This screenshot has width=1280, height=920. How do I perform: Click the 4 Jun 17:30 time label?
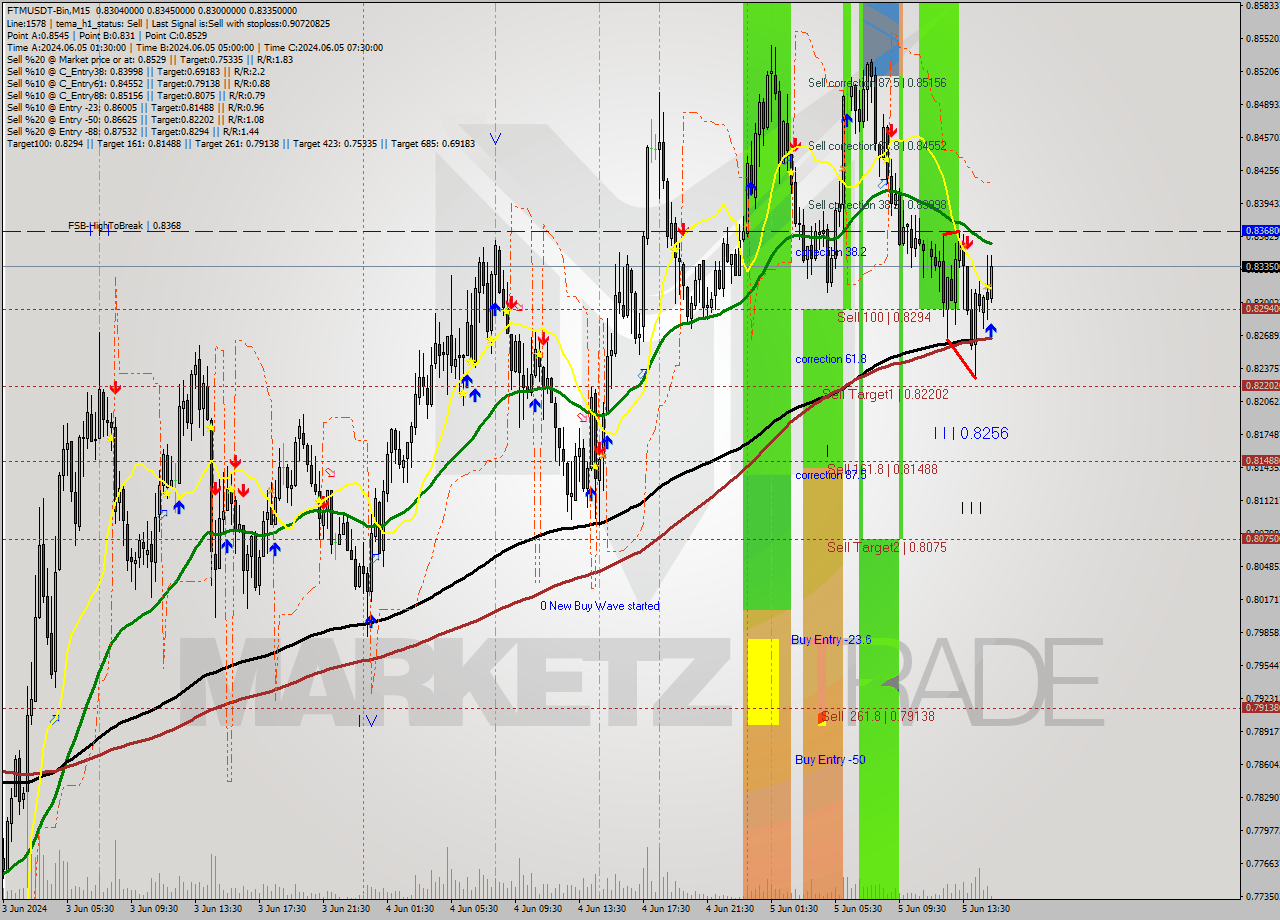click(x=665, y=909)
